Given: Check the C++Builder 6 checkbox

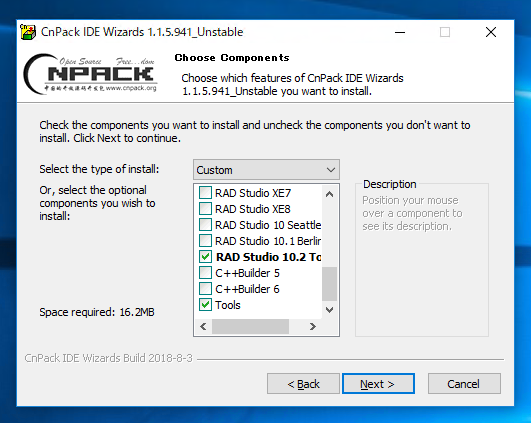Looking at the screenshot, I should click(205, 289).
